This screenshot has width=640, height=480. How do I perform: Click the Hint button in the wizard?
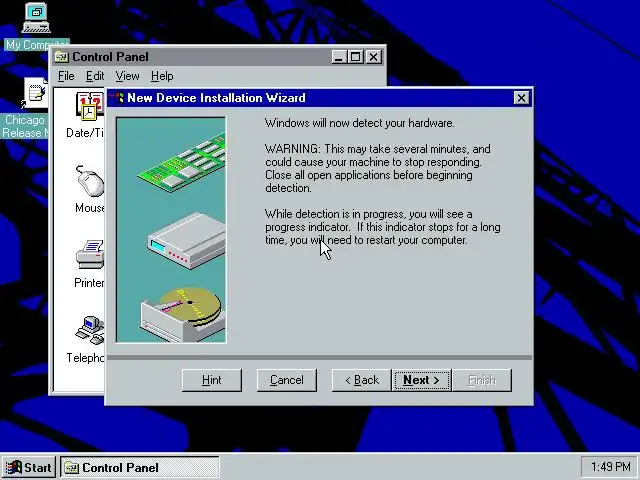212,380
